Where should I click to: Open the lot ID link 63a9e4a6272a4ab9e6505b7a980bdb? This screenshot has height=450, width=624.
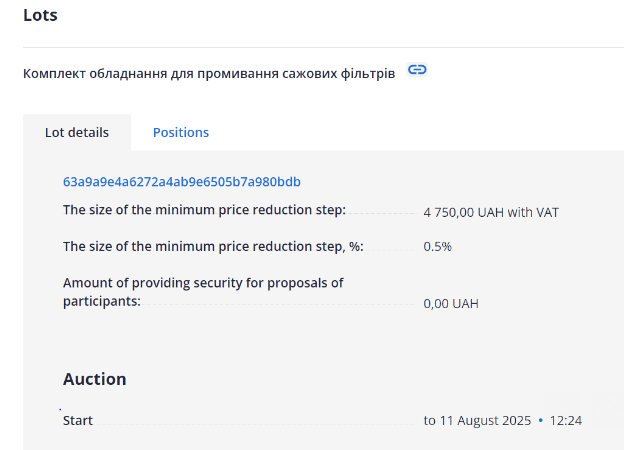click(182, 182)
